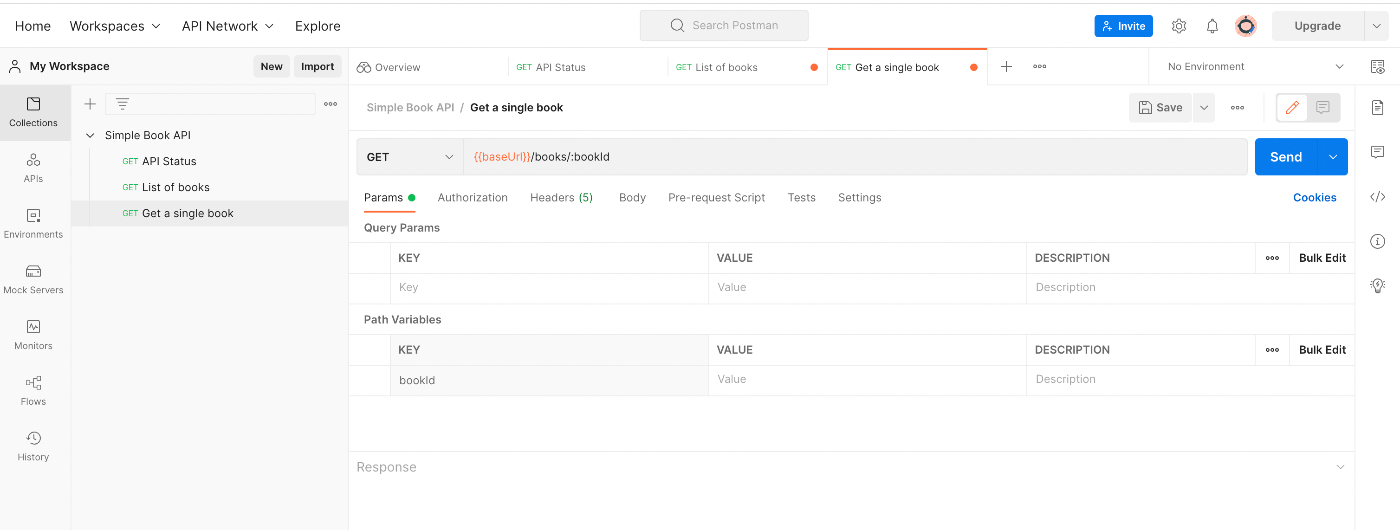Image resolution: width=1400 pixels, height=530 pixels.
Task: Open the History sidebar panel
Action: [34, 446]
